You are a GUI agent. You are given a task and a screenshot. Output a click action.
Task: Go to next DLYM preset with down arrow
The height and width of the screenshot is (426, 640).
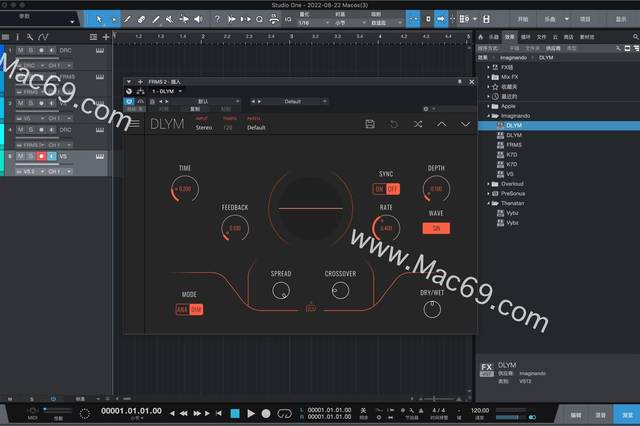click(x=465, y=124)
